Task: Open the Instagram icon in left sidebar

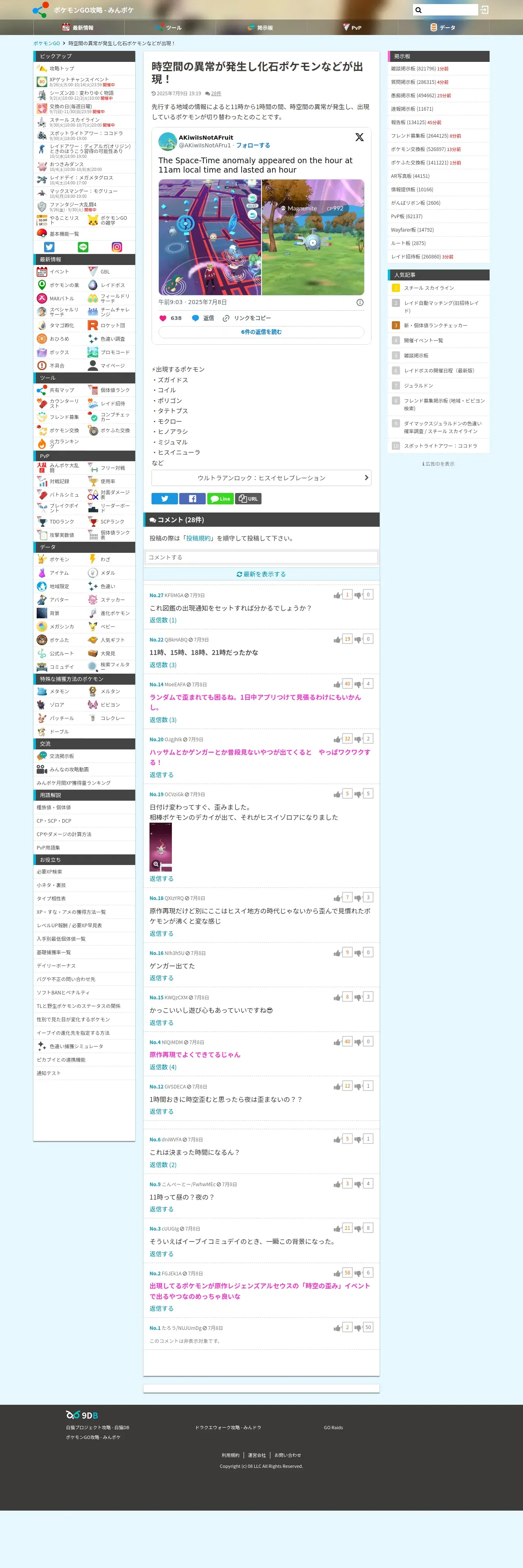Action: (117, 247)
